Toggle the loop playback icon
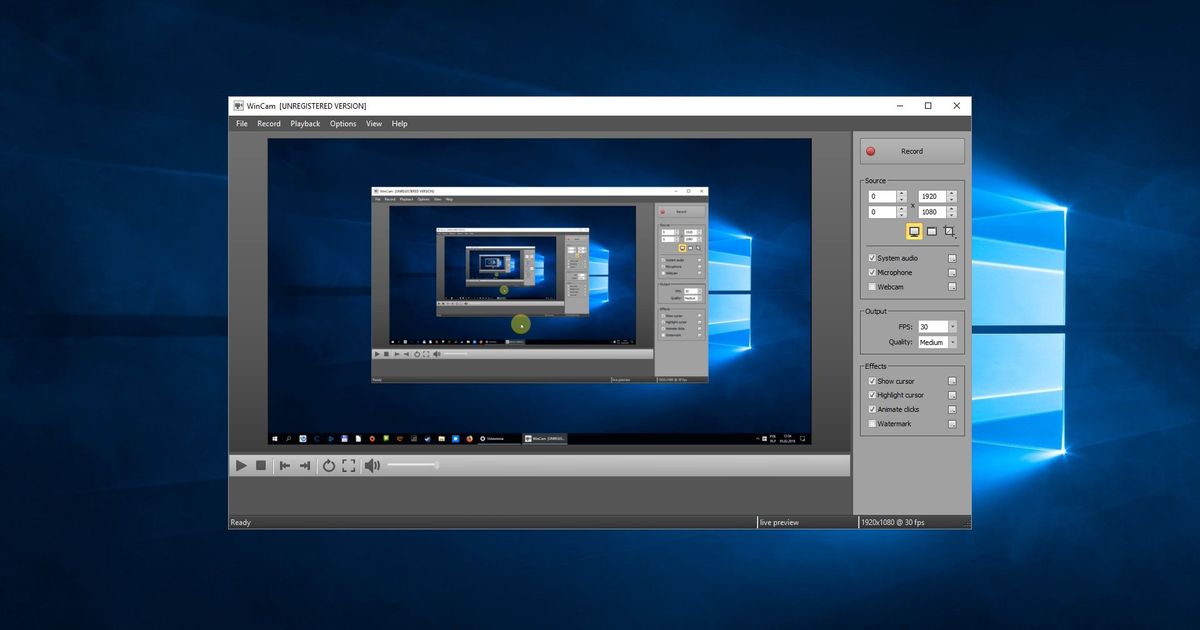Viewport: 1200px width, 630px height. pos(329,465)
